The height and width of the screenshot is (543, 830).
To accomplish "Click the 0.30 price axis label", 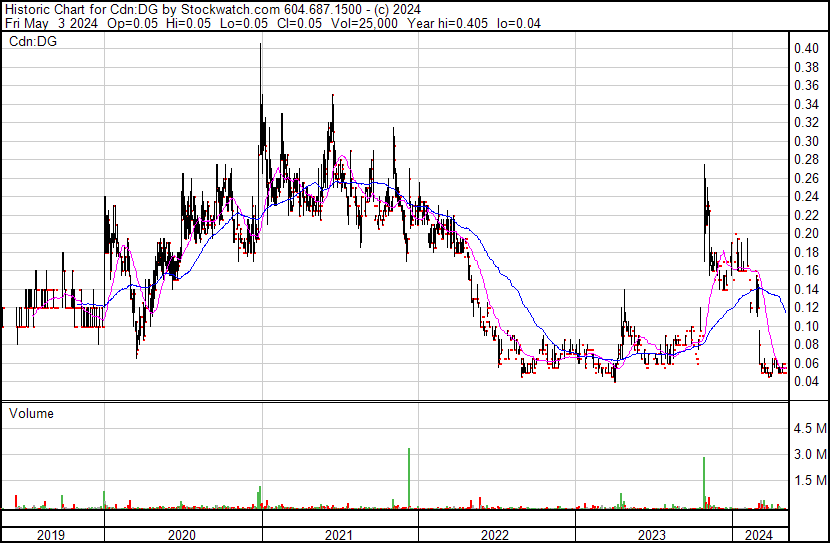I will [806, 141].
